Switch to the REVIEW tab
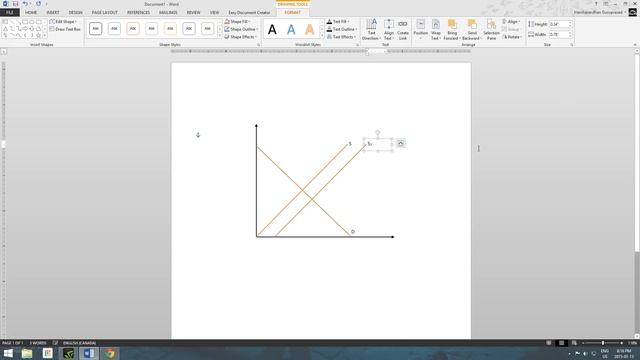 [x=193, y=12]
